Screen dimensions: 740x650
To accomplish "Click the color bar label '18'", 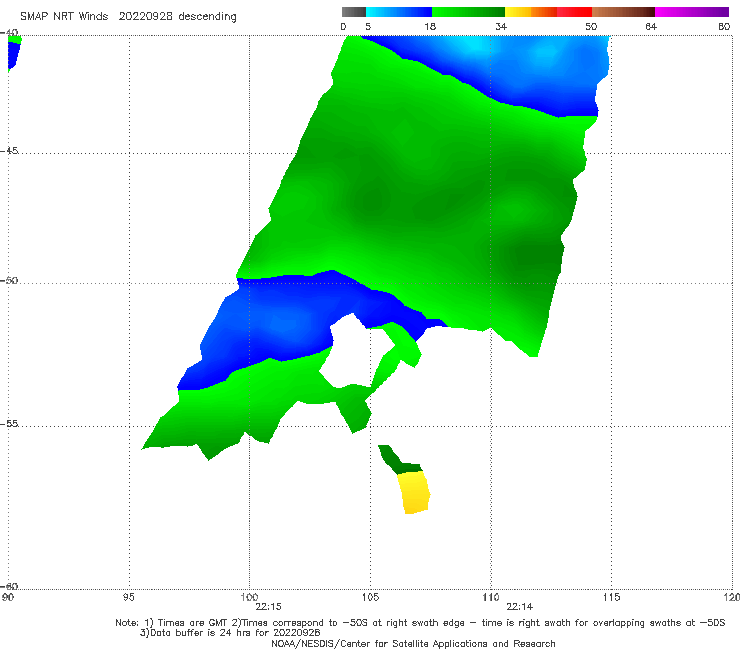I will [430, 27].
